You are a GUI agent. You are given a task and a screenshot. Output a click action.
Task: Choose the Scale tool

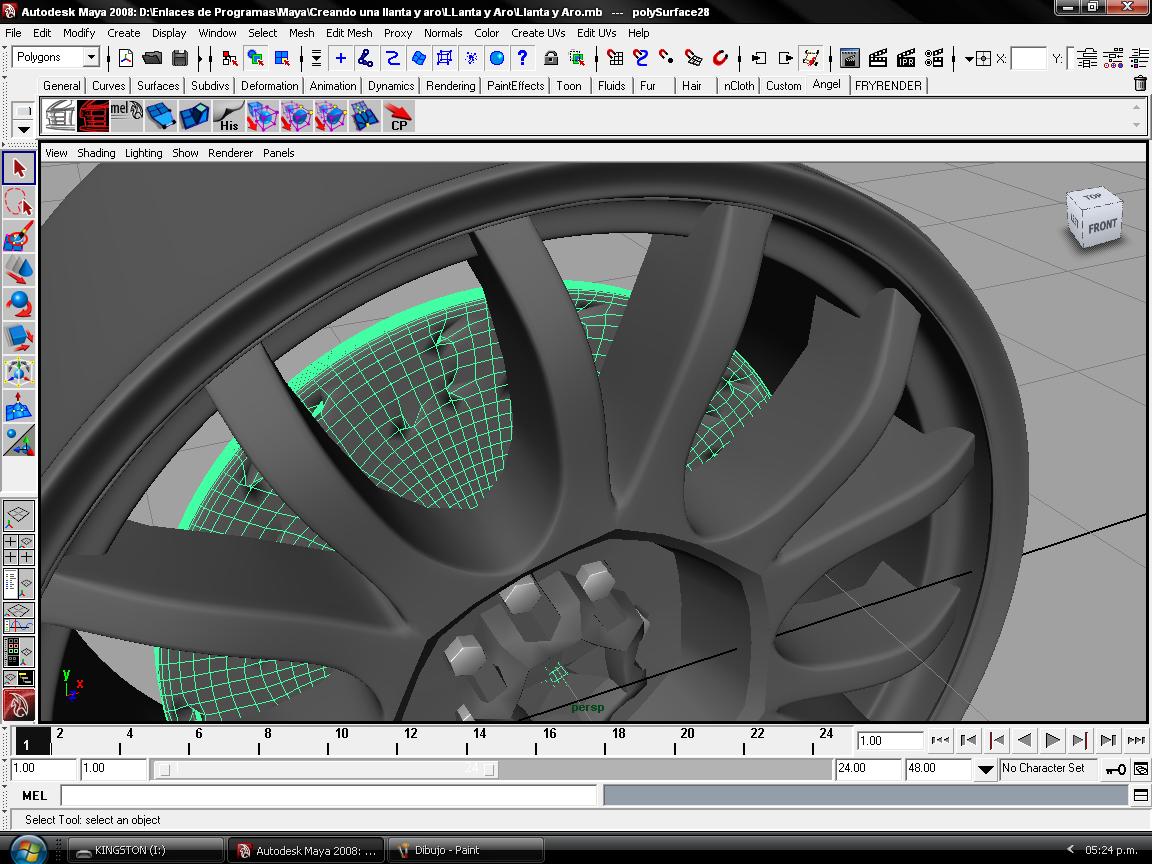coord(19,338)
